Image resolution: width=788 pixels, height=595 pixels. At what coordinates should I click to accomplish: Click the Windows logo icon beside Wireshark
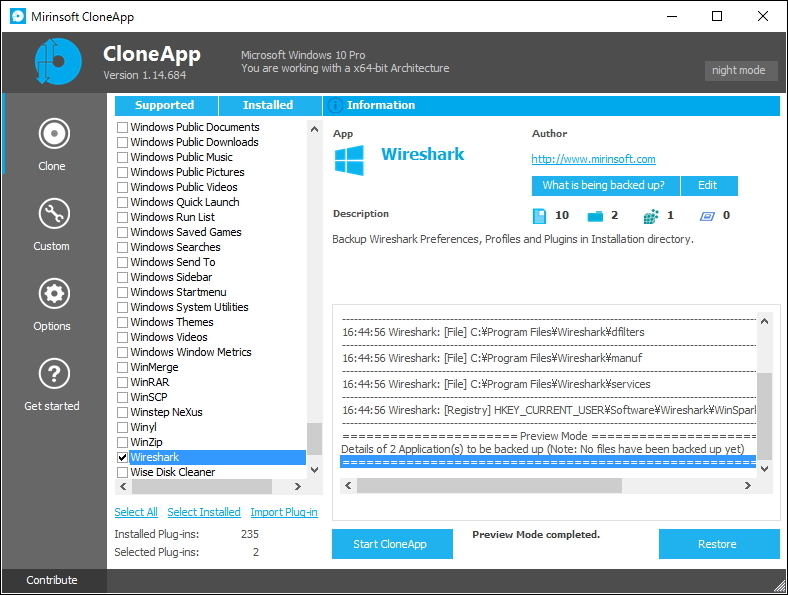tap(349, 160)
